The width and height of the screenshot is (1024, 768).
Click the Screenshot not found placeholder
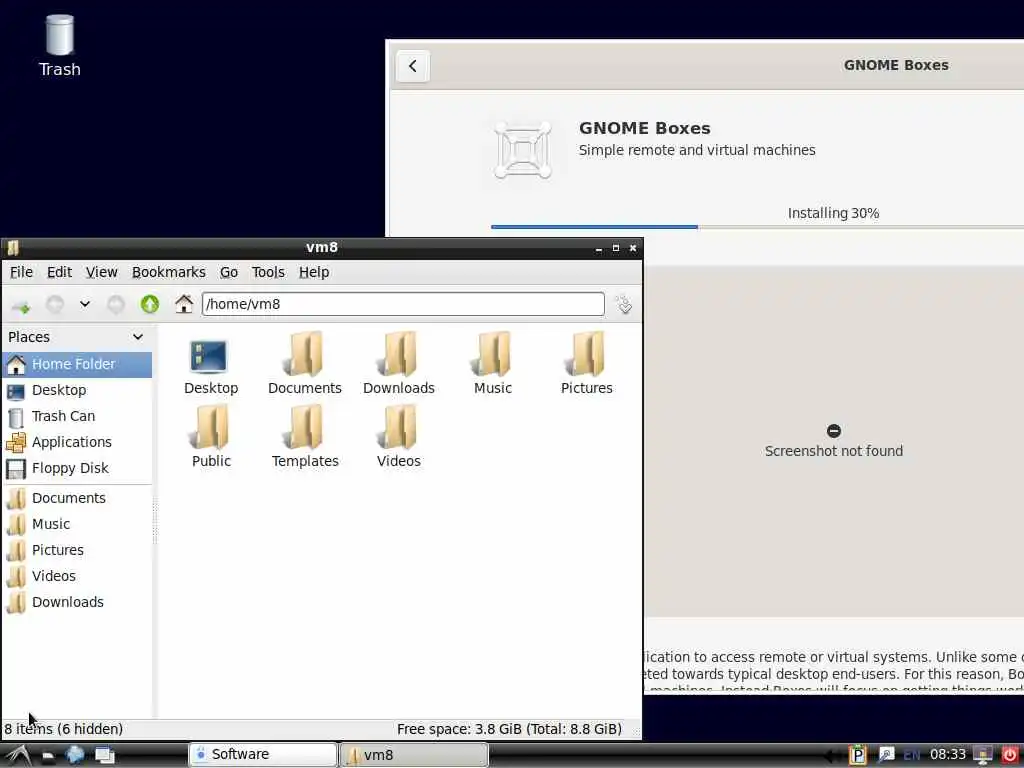834,442
